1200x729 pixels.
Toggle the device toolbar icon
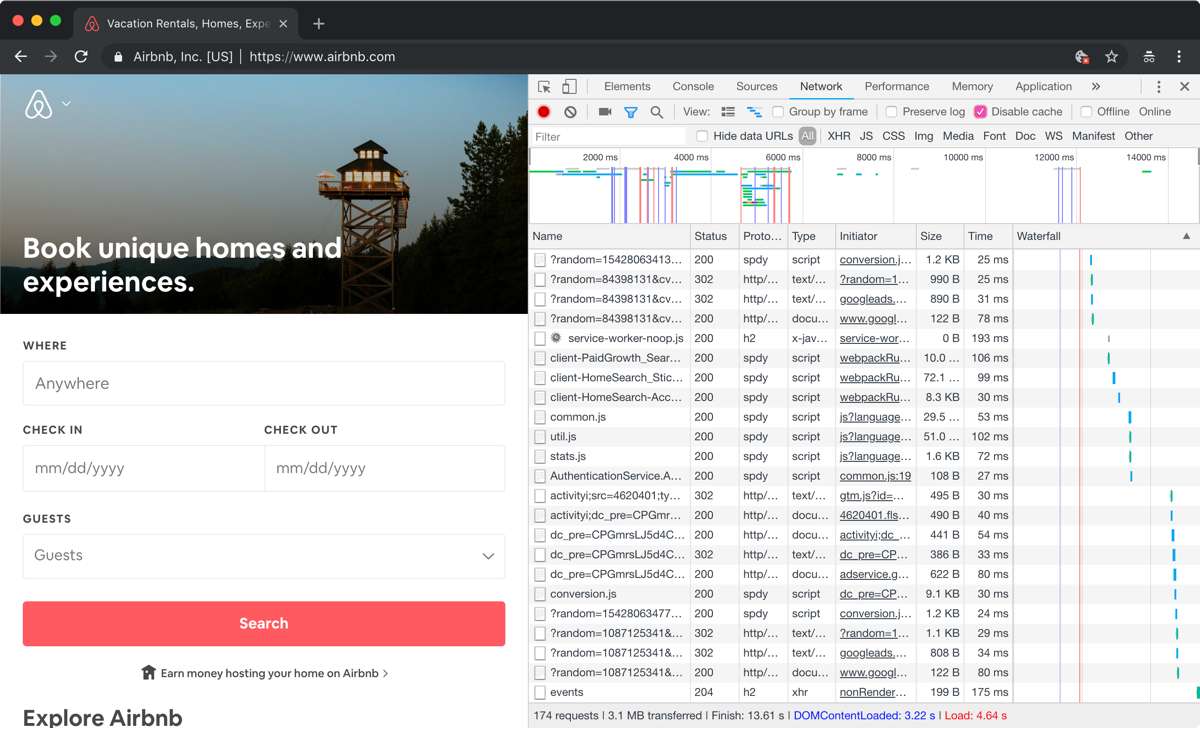click(x=569, y=87)
